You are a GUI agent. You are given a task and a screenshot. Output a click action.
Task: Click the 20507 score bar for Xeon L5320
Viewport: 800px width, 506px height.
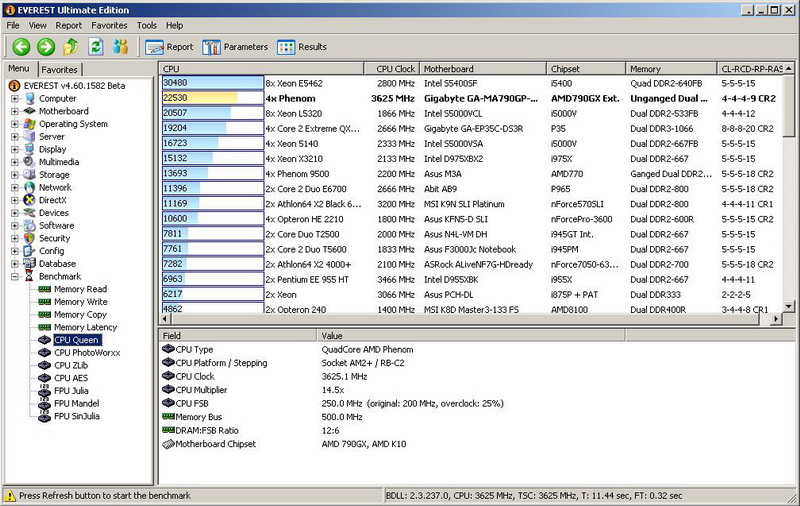point(213,113)
